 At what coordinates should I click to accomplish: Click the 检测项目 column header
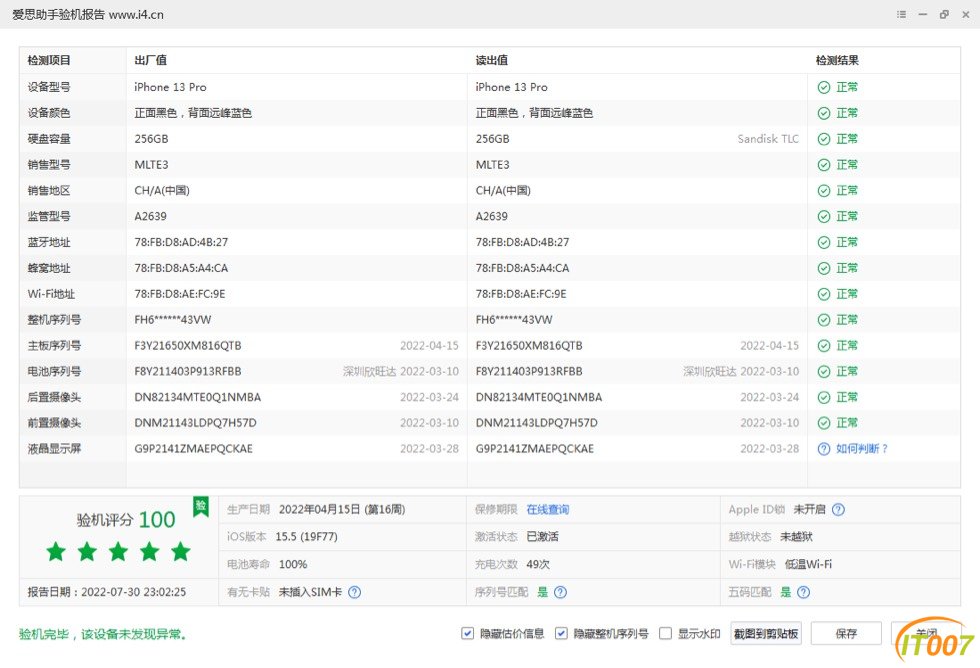[49, 61]
